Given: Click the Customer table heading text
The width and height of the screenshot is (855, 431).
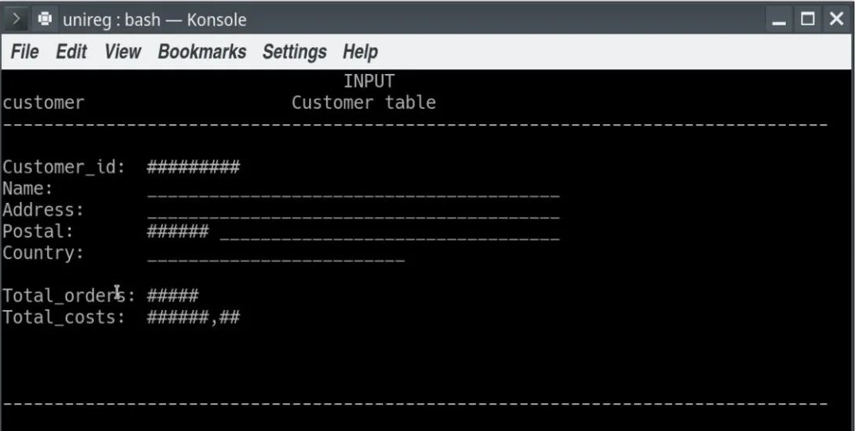Looking at the screenshot, I should coord(364,103).
